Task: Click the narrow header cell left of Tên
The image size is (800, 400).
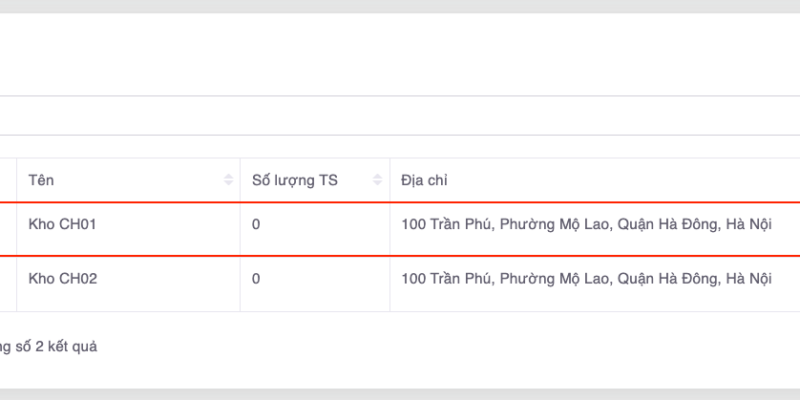Action: point(8,181)
